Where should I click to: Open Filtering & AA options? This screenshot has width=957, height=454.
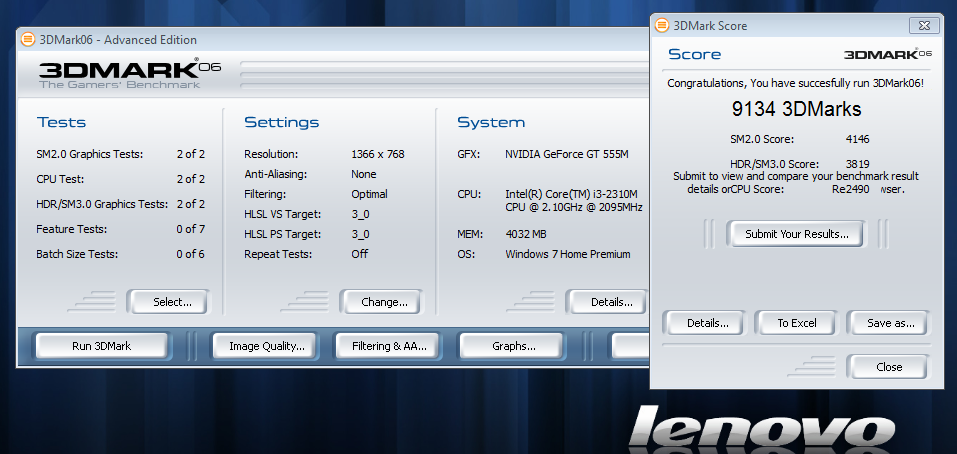tap(387, 346)
